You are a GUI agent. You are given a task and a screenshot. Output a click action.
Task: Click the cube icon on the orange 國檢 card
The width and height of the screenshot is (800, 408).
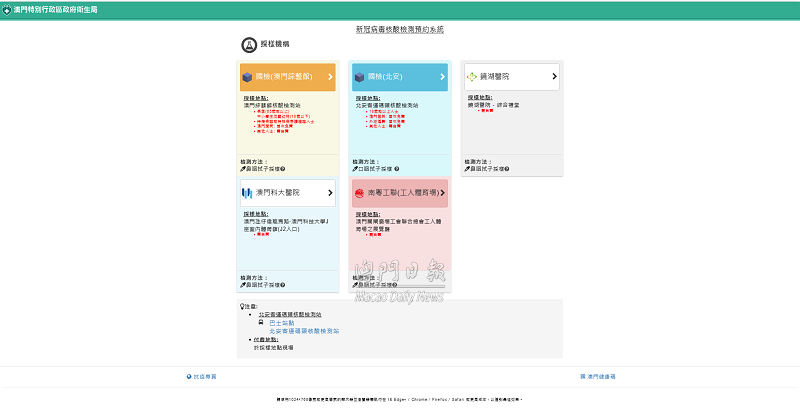coord(247,77)
